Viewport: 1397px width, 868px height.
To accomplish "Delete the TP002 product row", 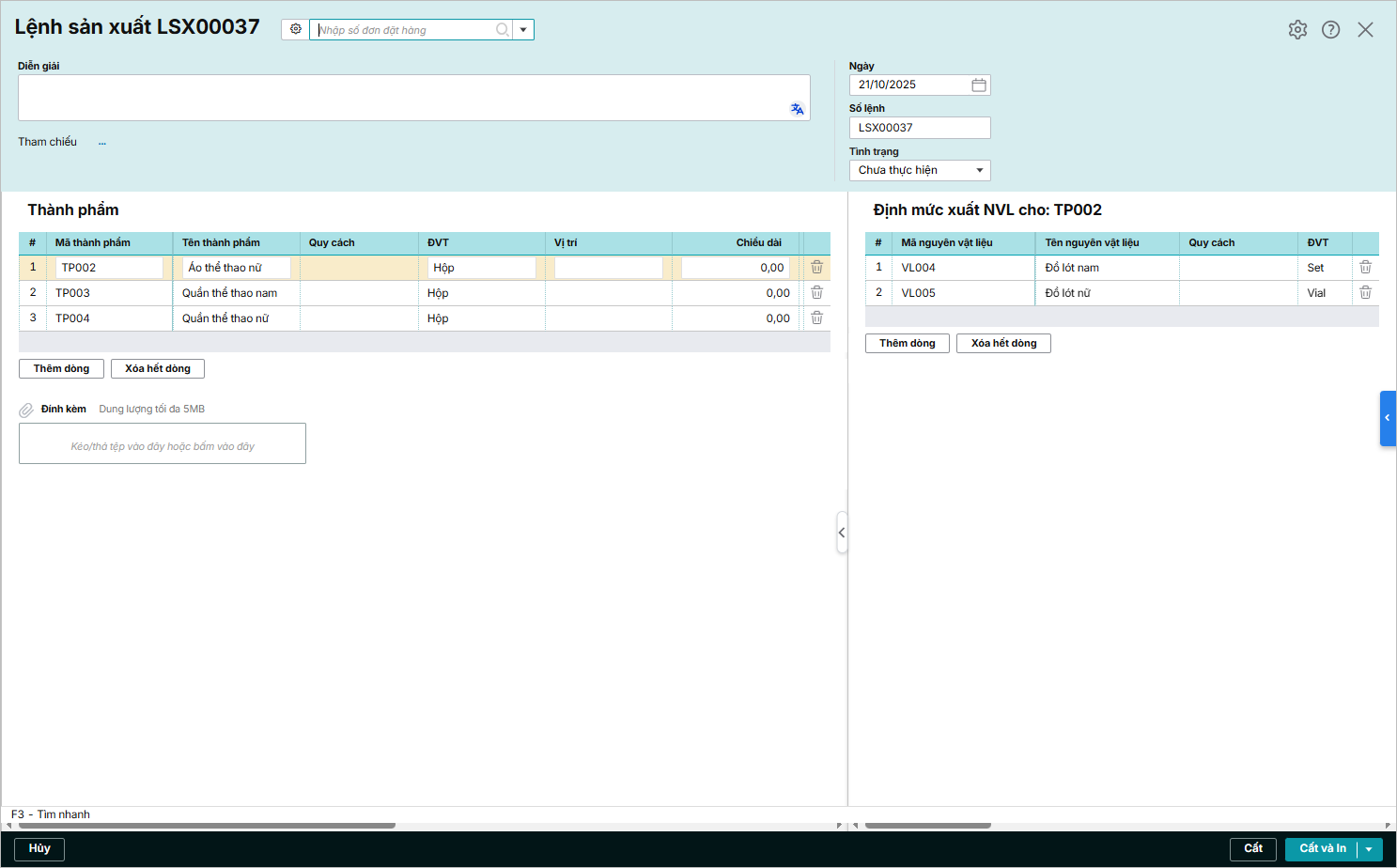I will coord(816,268).
